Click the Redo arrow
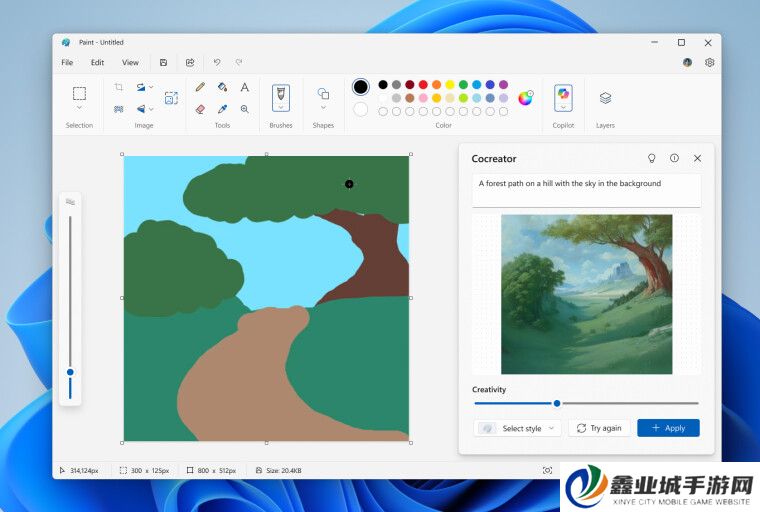760x512 pixels. [x=239, y=63]
